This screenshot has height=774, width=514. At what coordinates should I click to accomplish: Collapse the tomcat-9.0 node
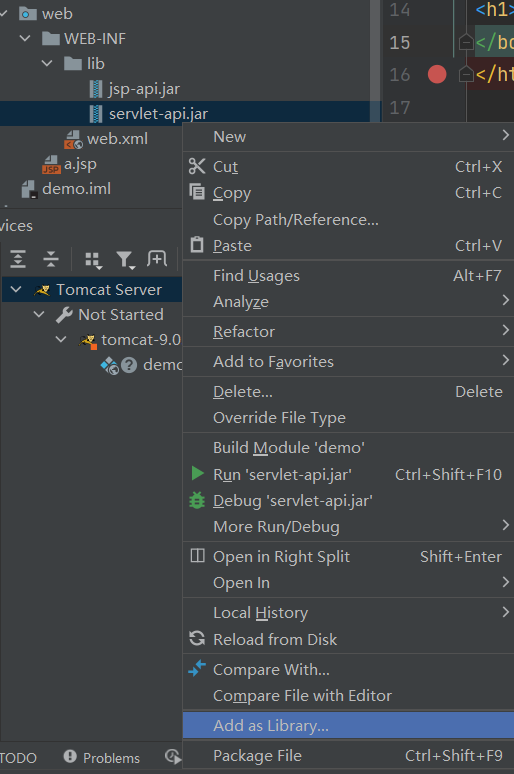[61, 340]
